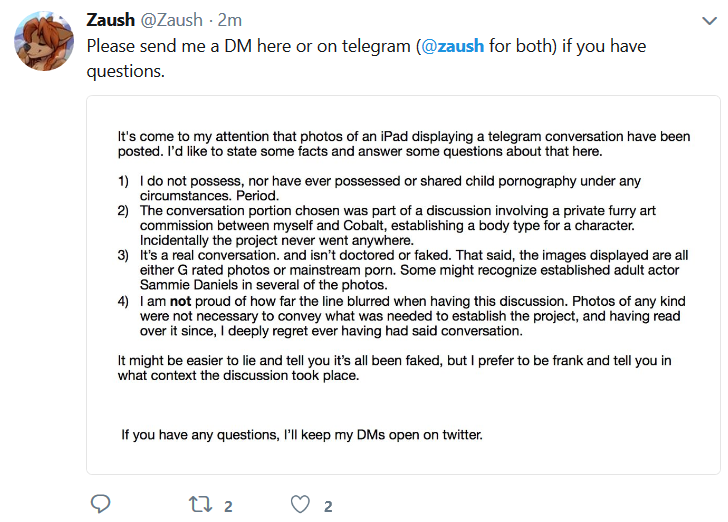Click the reply speech bubble icon
The width and height of the screenshot is (728, 522).
coord(100,504)
